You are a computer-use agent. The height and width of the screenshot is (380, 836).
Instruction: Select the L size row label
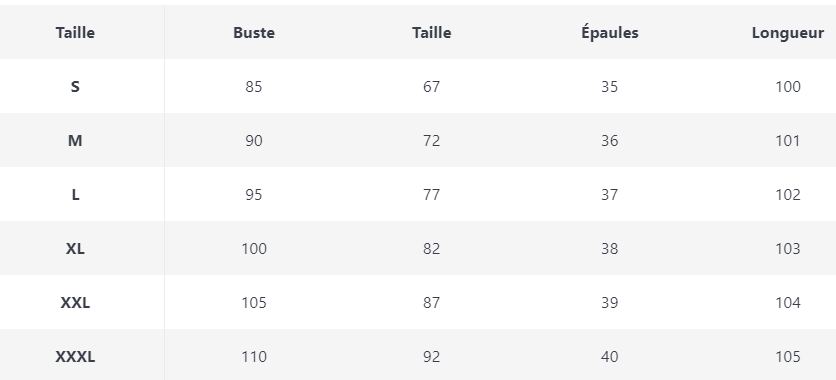tap(75, 195)
